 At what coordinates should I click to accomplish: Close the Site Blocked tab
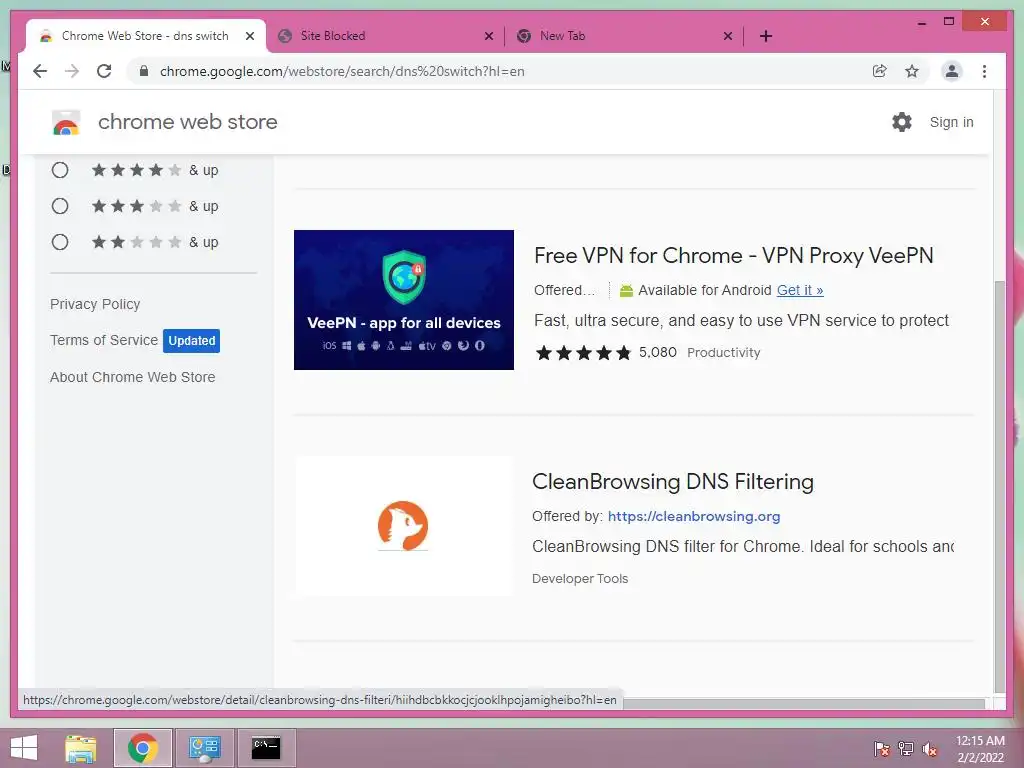488,37
